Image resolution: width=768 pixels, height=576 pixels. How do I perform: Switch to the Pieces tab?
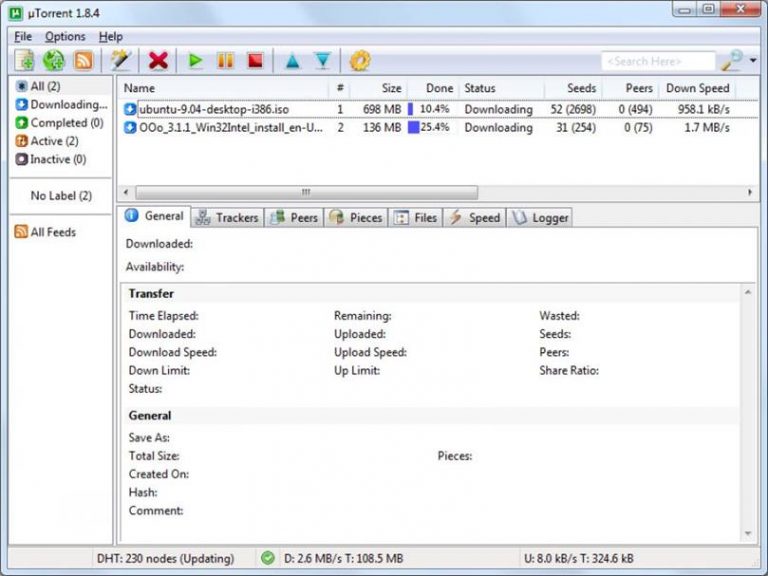(x=356, y=217)
